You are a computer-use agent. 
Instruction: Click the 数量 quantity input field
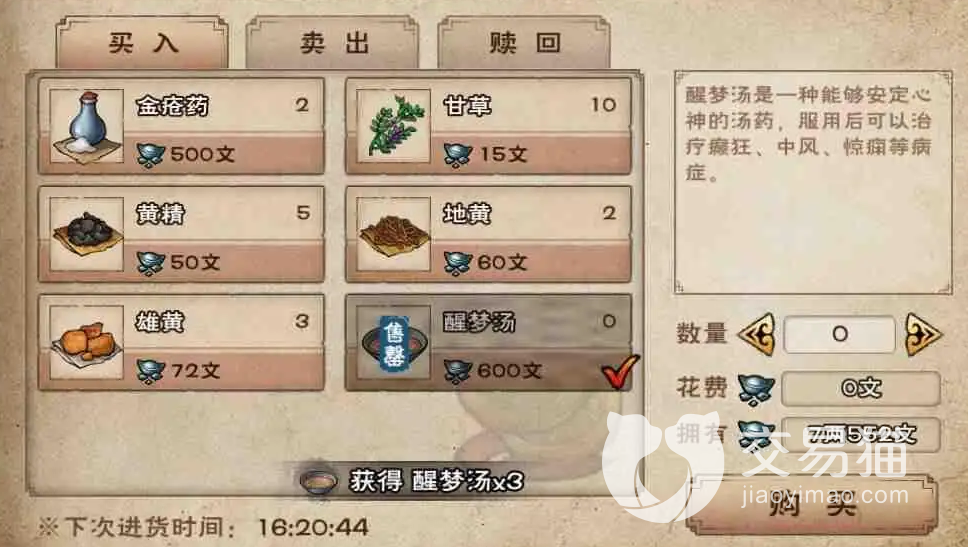pos(840,335)
